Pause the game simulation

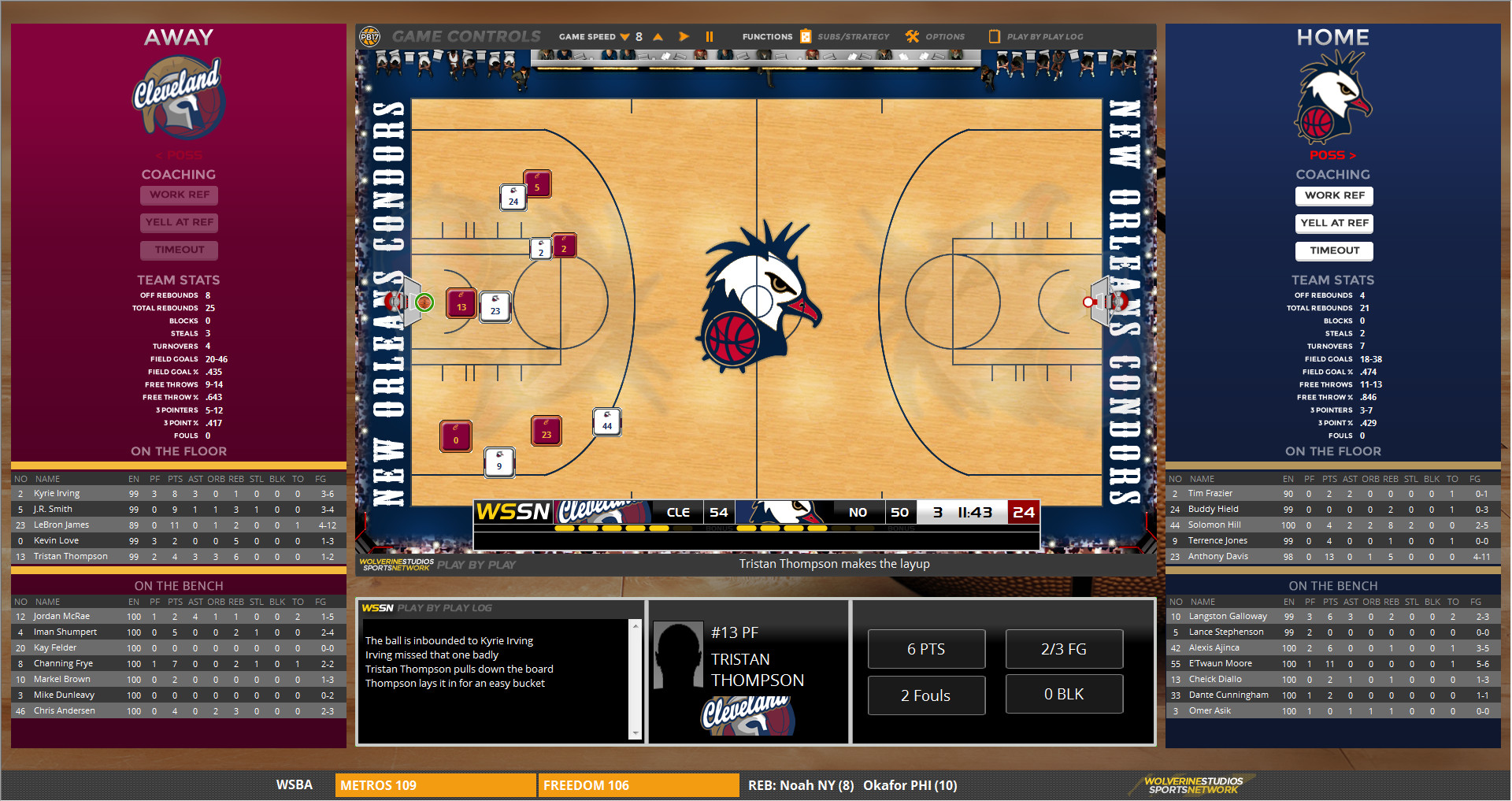click(710, 37)
